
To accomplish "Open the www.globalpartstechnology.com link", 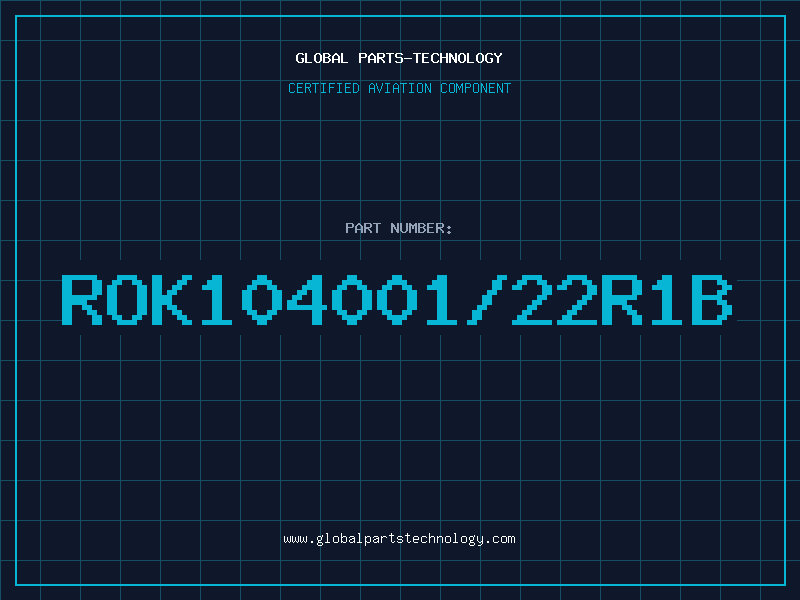I will pos(399,539).
